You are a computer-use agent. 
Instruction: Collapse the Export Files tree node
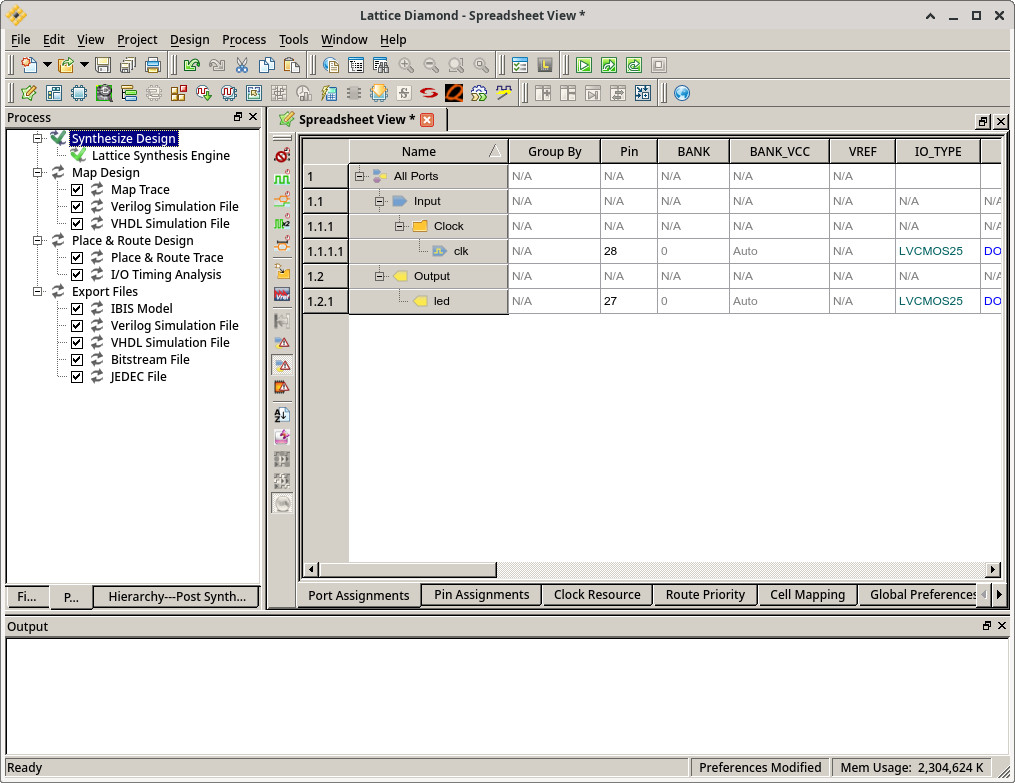(x=38, y=291)
